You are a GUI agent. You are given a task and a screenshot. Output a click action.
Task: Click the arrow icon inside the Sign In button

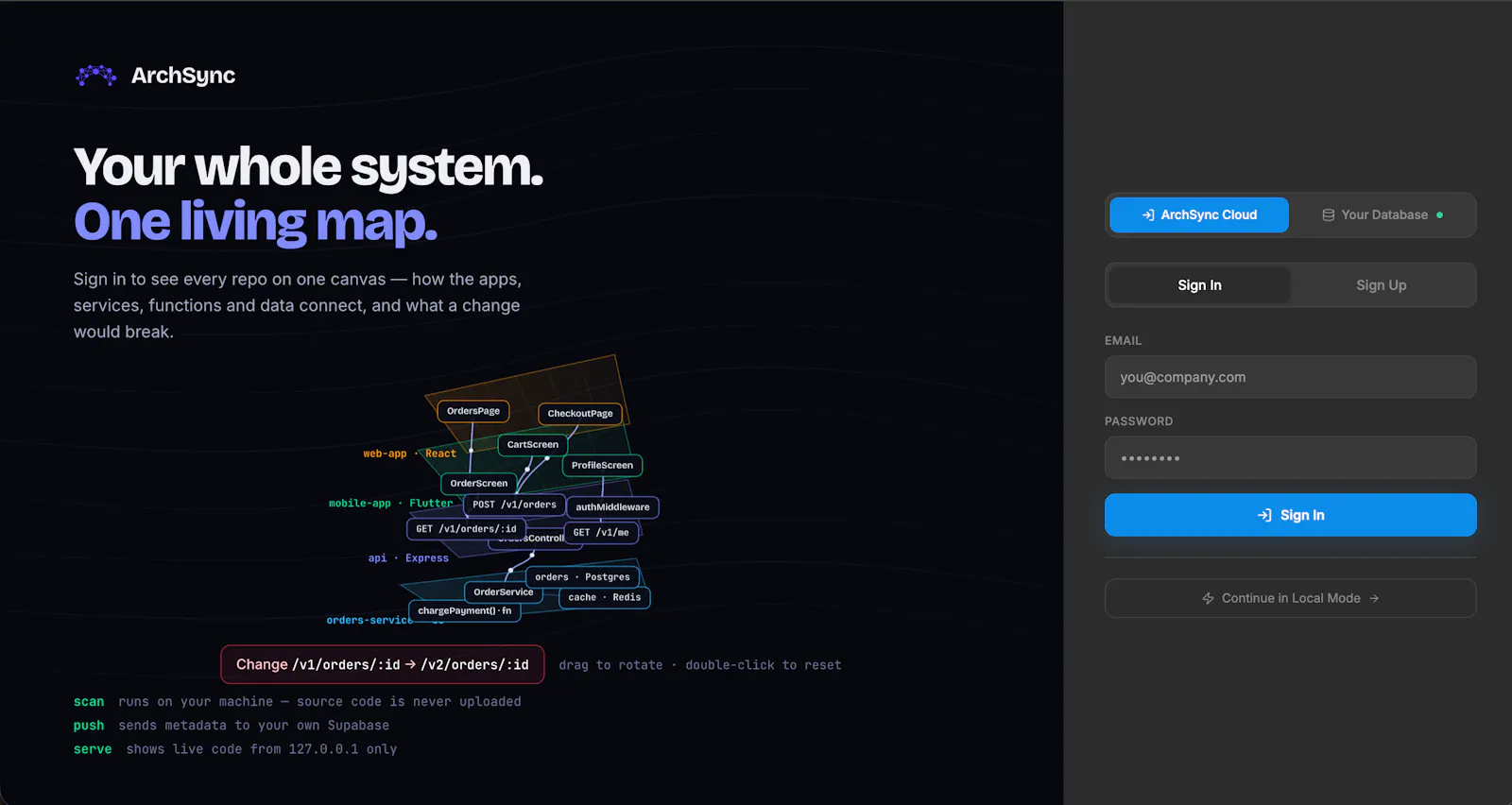point(1264,515)
